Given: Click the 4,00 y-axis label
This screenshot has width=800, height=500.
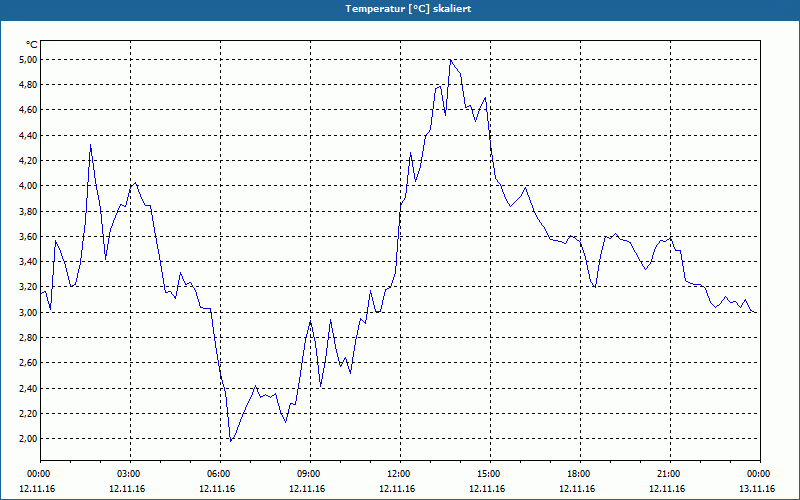Looking at the screenshot, I should [x=29, y=186].
